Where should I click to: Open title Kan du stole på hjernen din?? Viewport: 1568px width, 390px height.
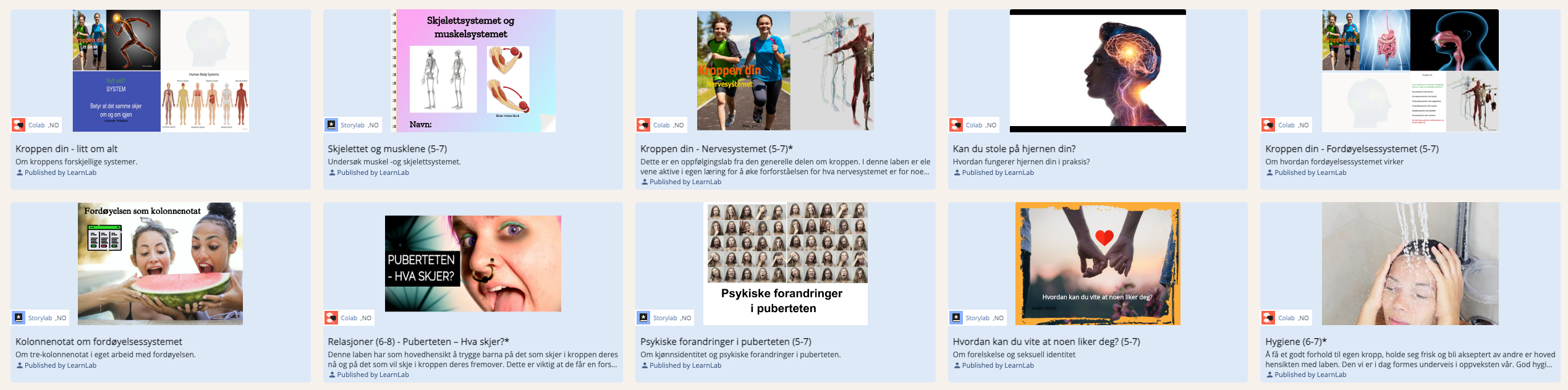1014,149
